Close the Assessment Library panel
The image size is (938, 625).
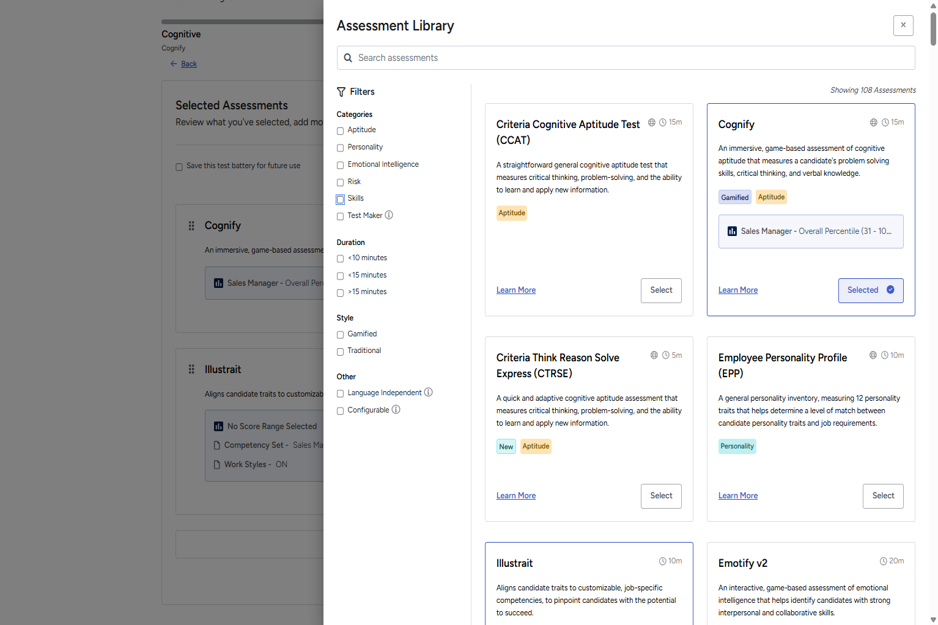903,25
